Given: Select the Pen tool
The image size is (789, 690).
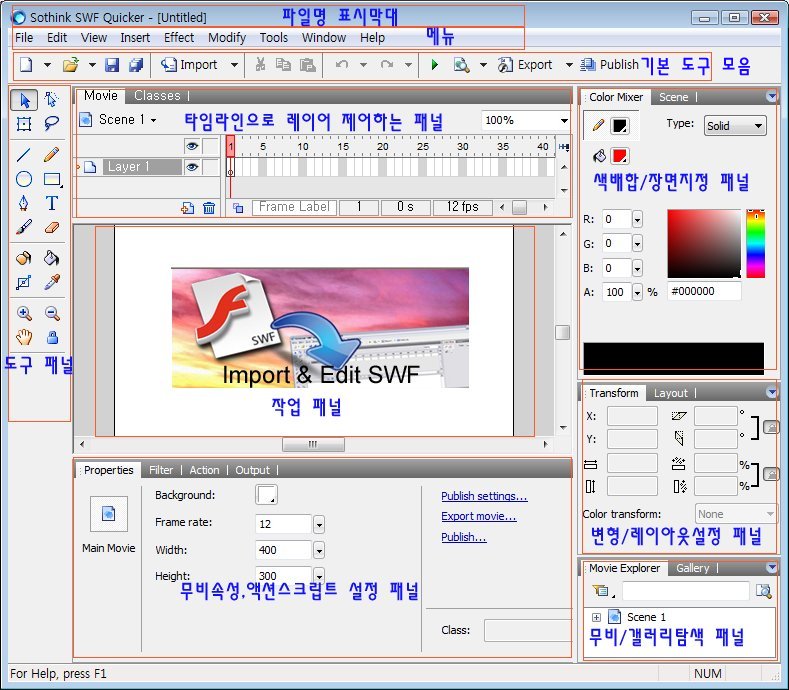Looking at the screenshot, I should (x=24, y=203).
